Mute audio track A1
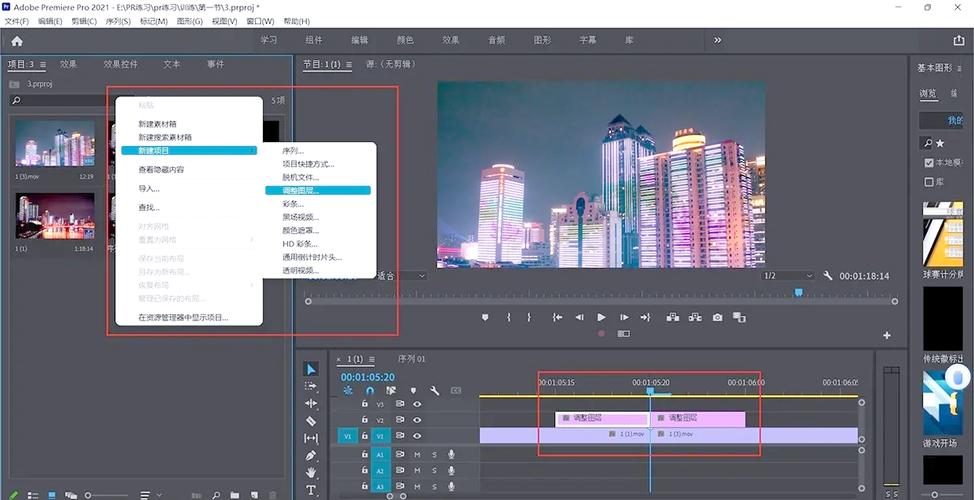 [417, 454]
